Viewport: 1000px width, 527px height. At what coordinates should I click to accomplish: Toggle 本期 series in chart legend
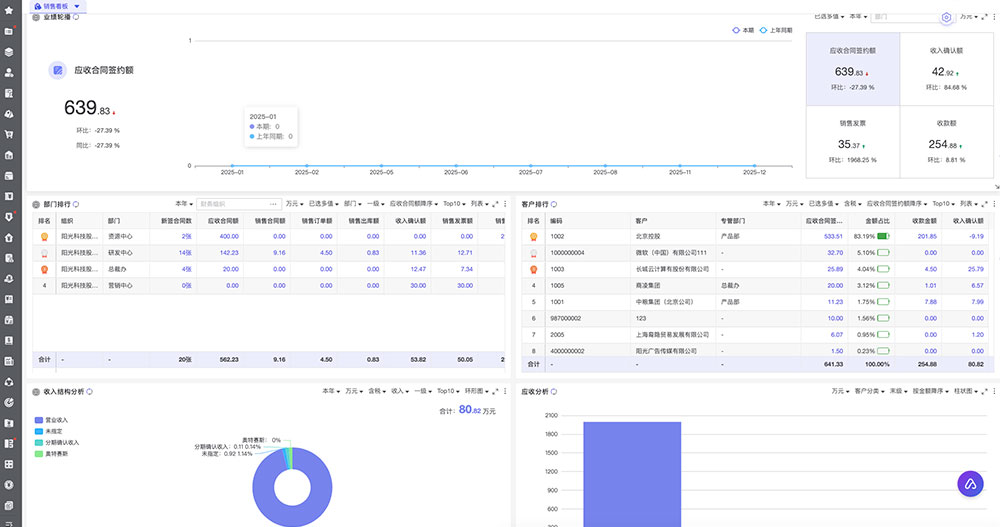click(x=742, y=31)
